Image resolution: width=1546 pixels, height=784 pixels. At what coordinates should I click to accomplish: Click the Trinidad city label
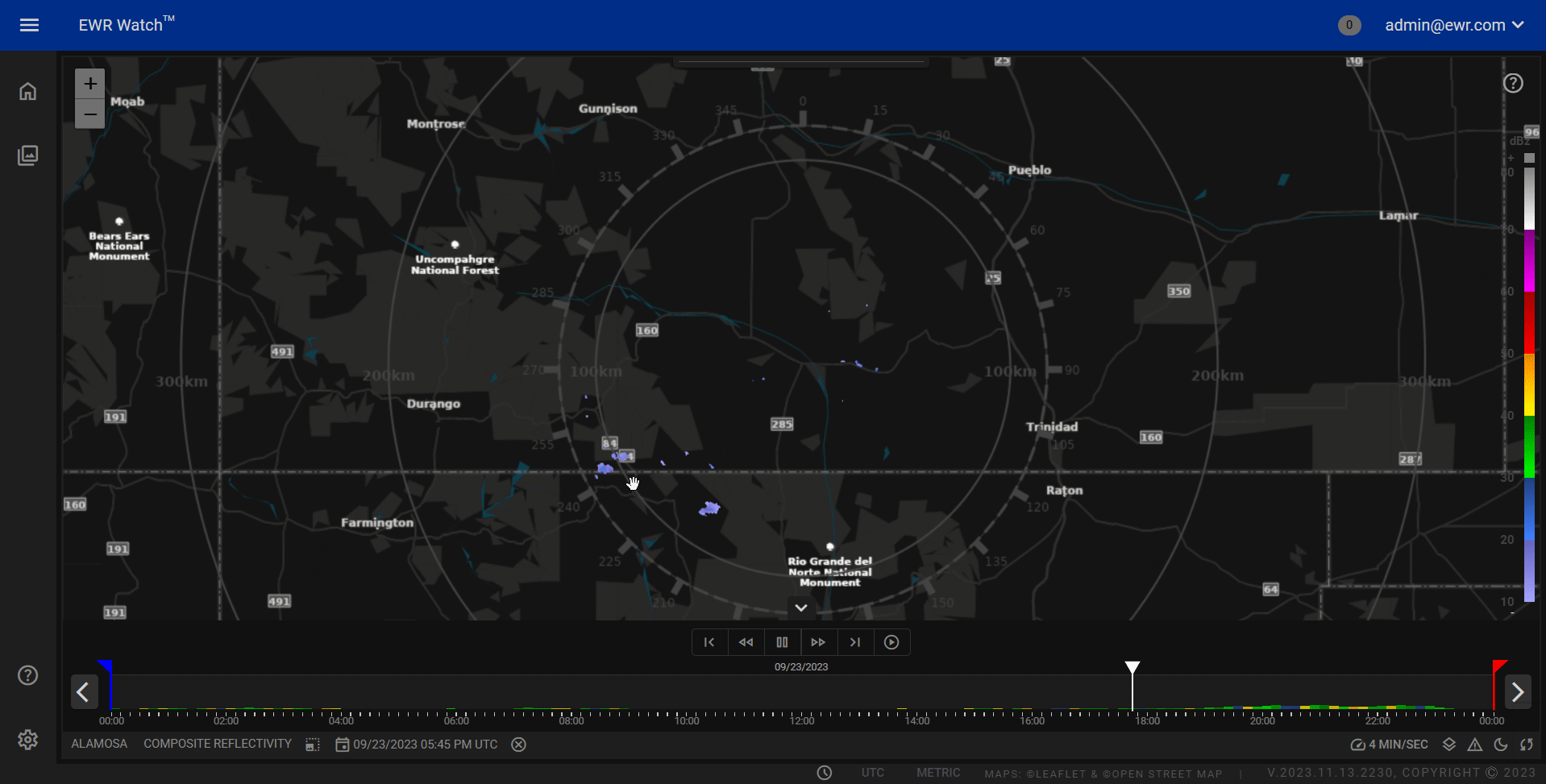click(x=1052, y=426)
